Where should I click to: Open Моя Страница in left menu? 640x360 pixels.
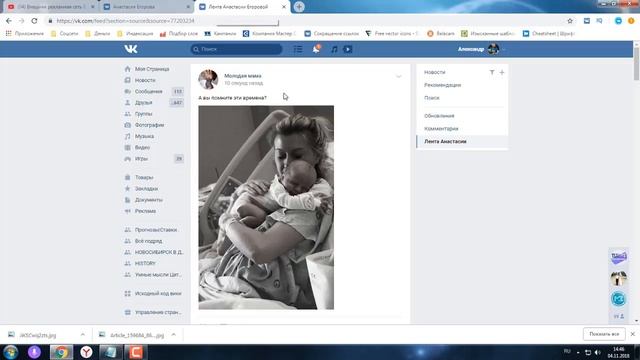tap(153, 69)
